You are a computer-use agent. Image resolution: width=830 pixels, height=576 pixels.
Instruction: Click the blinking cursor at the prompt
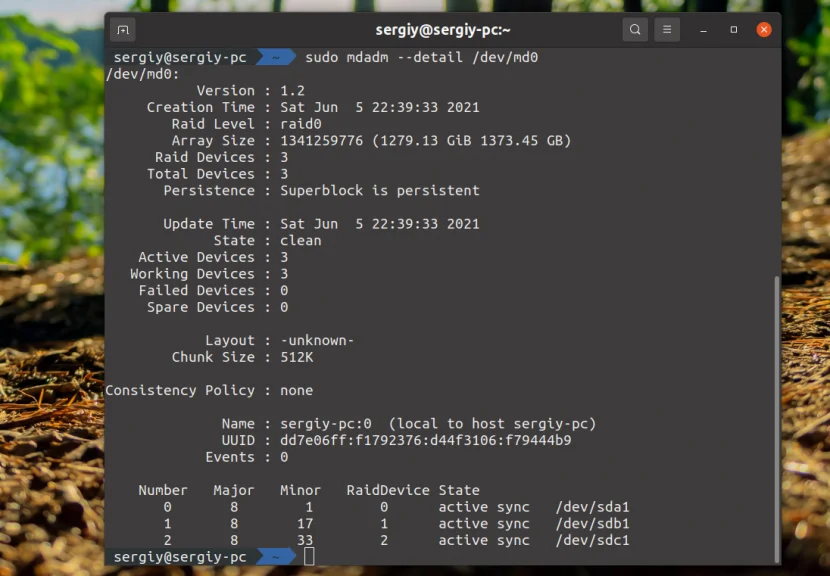point(309,556)
